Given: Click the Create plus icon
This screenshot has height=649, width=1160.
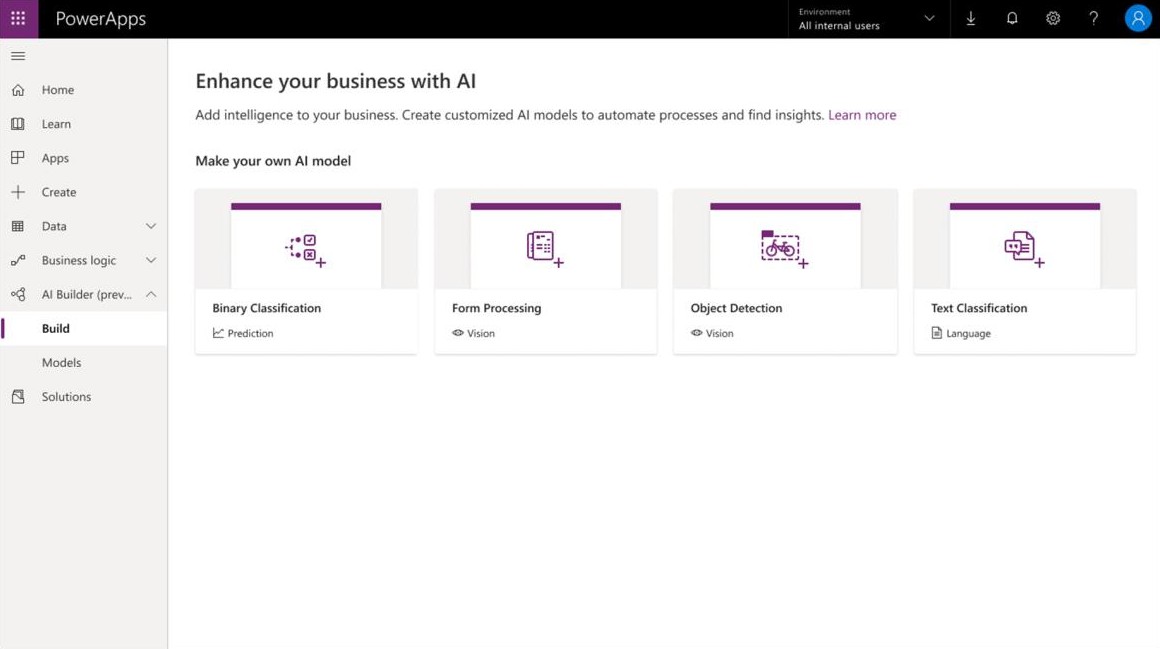Looking at the screenshot, I should click(x=18, y=192).
